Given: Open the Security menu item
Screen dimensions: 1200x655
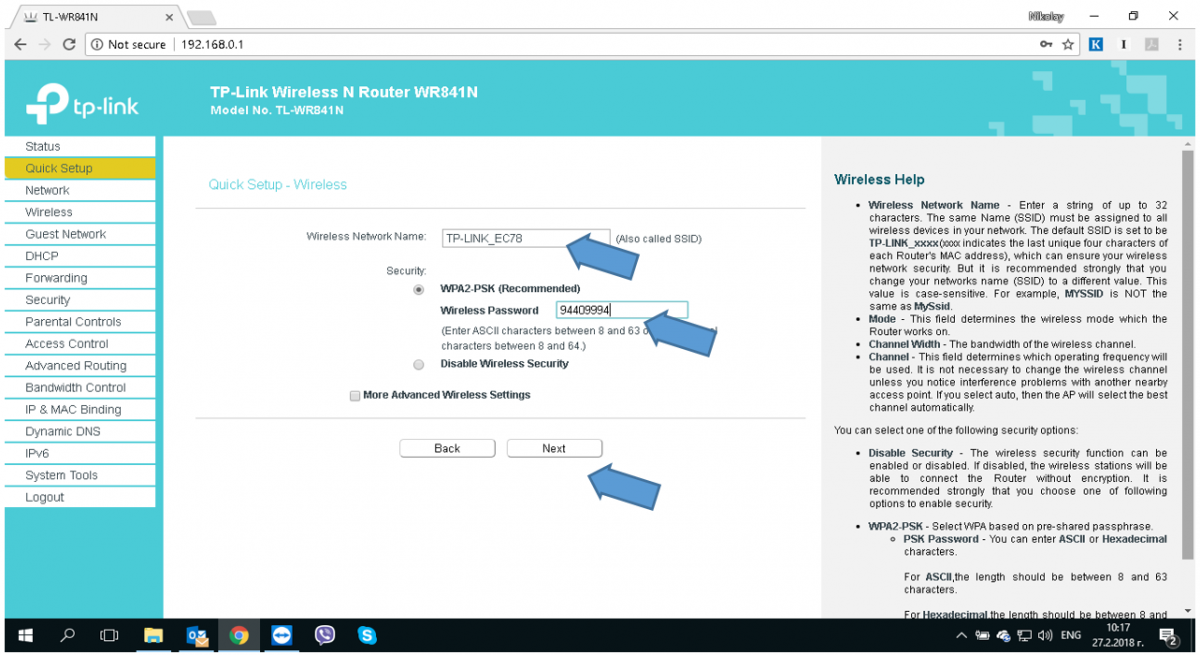Looking at the screenshot, I should (x=80, y=300).
